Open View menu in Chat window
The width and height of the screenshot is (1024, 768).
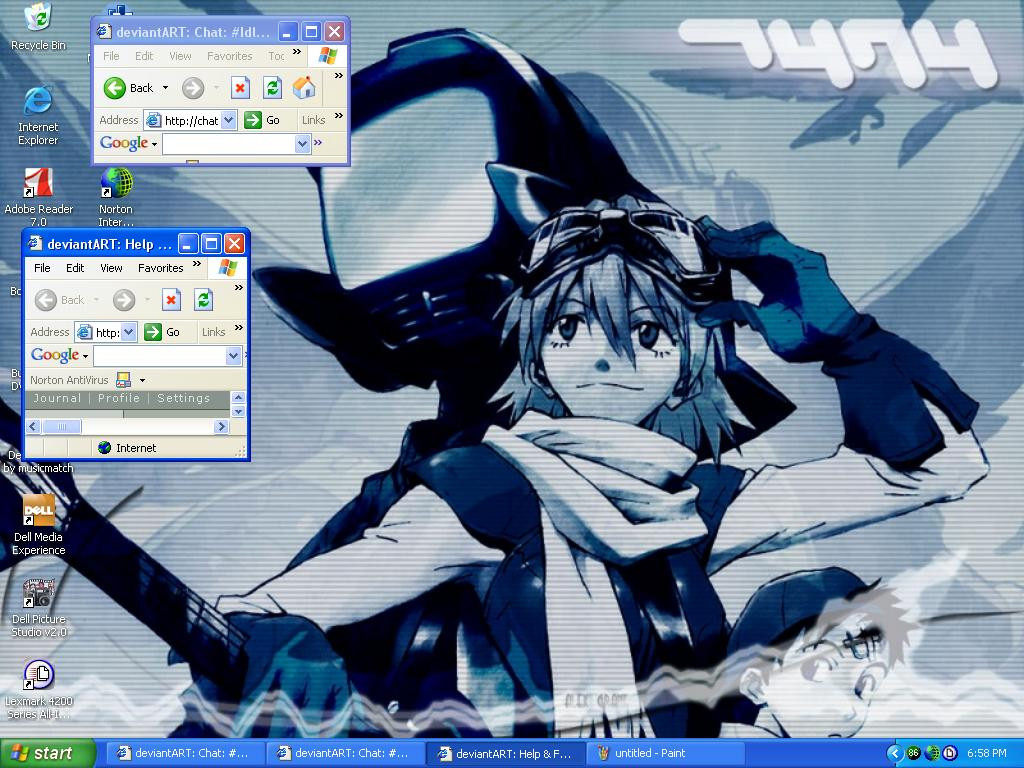point(180,56)
